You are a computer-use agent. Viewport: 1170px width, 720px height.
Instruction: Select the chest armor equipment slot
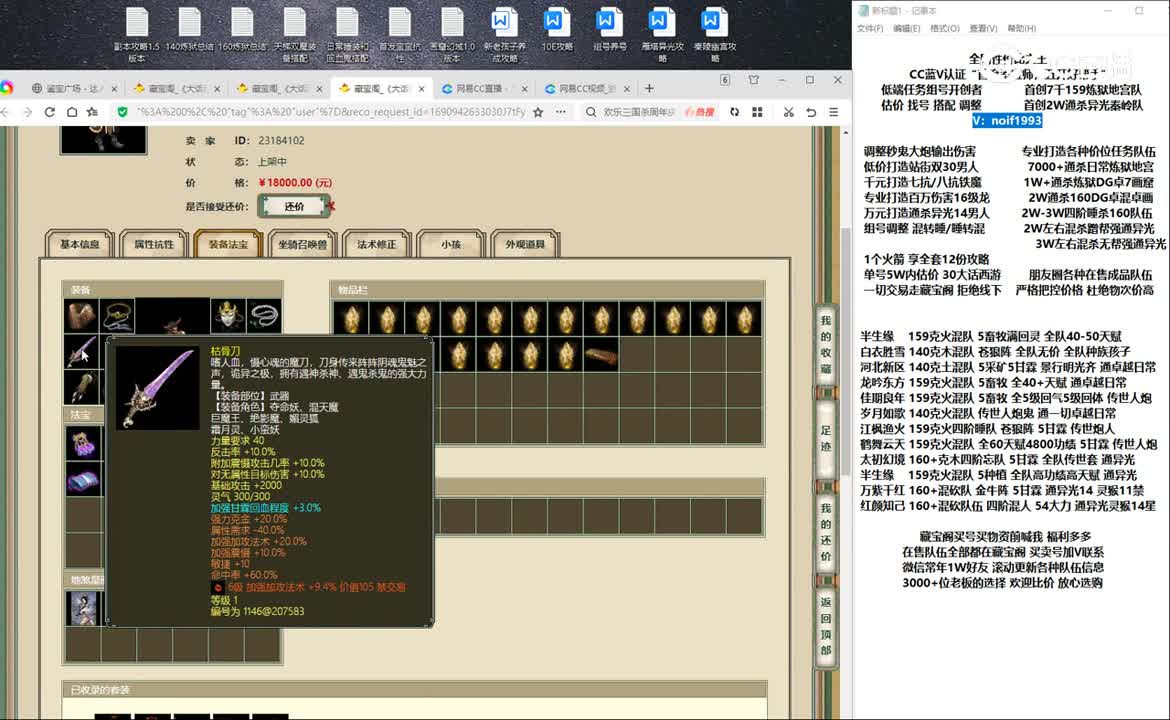(81, 316)
